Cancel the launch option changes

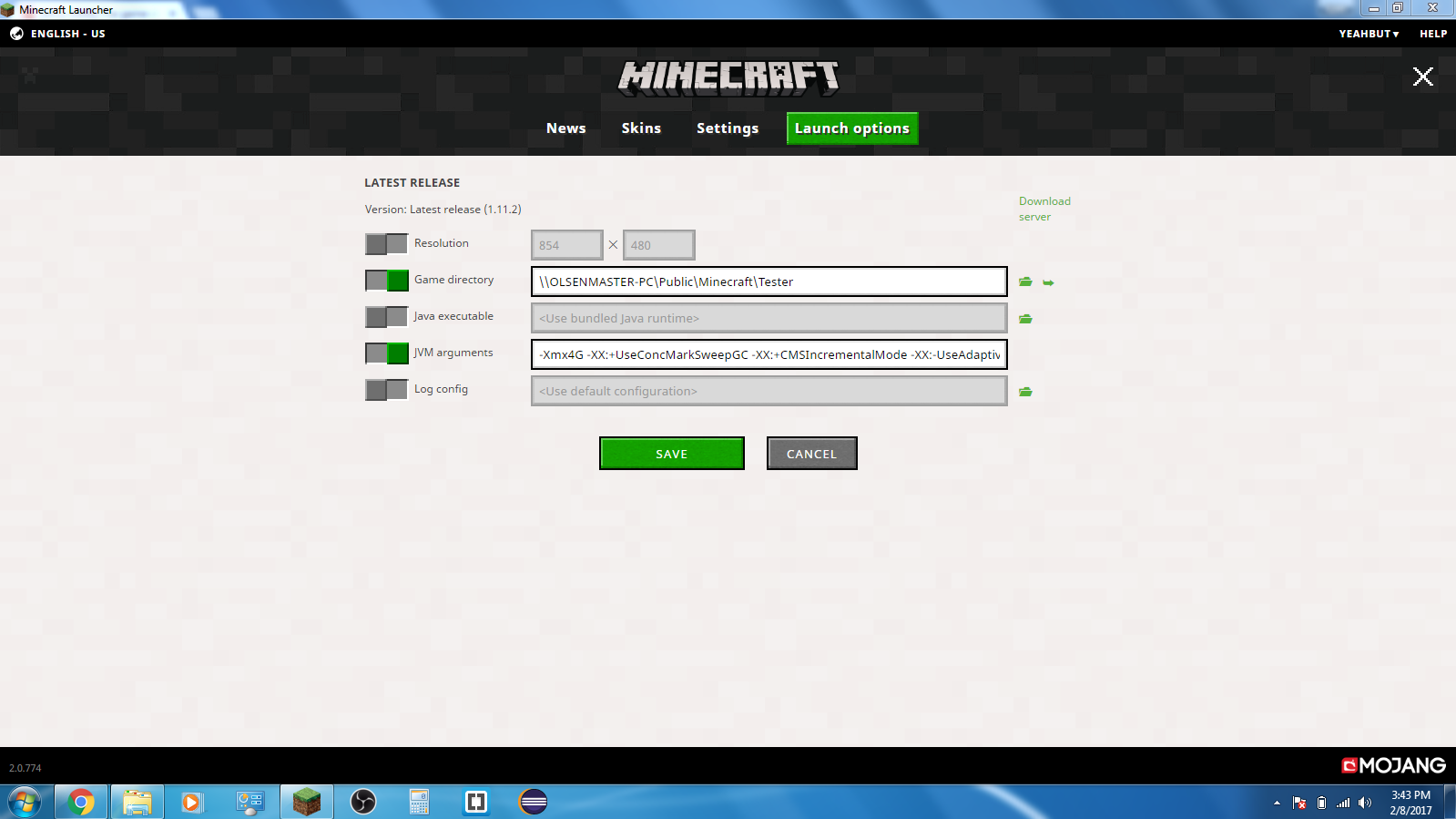[812, 454]
